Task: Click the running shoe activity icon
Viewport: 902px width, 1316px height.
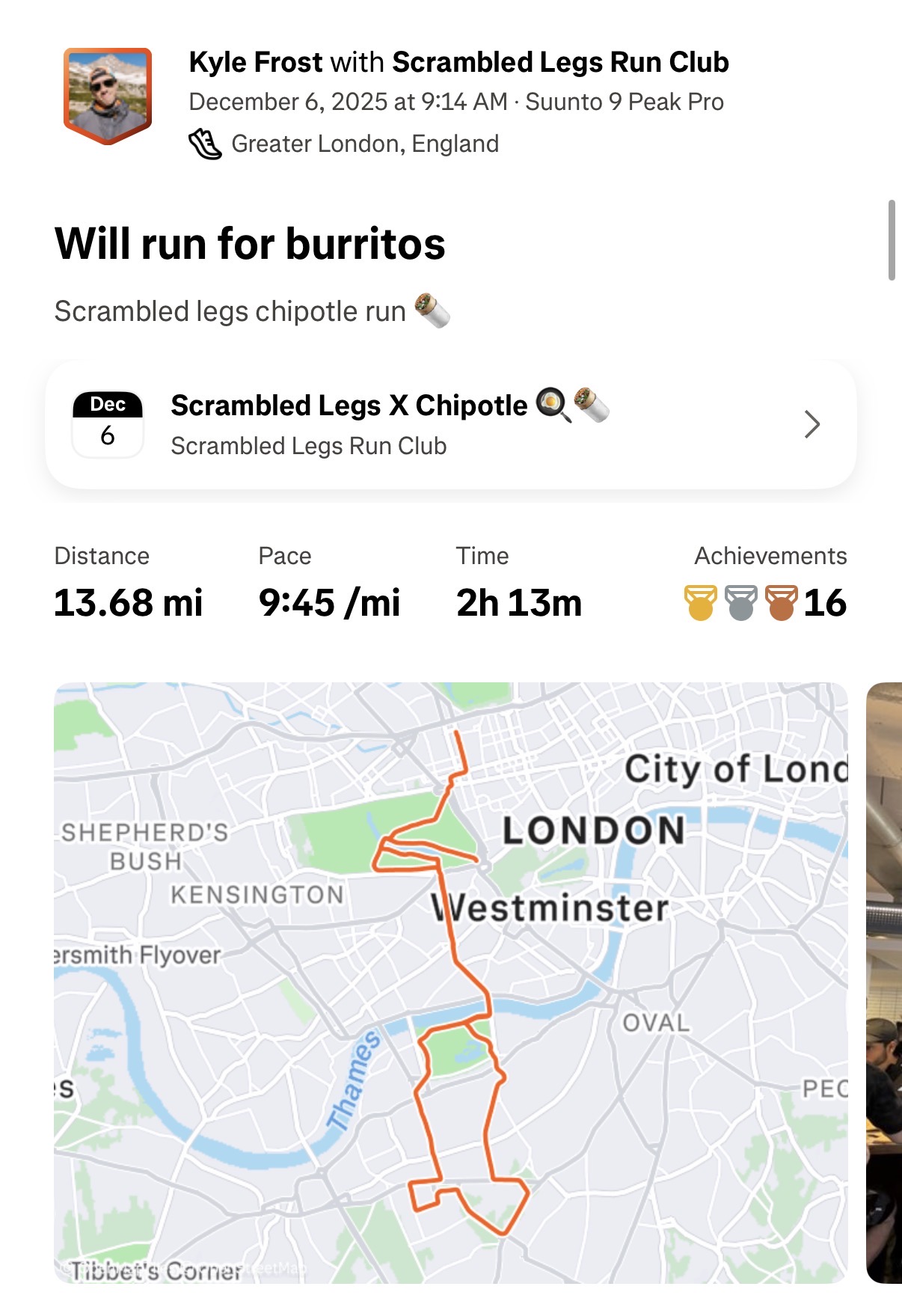Action: (205, 144)
